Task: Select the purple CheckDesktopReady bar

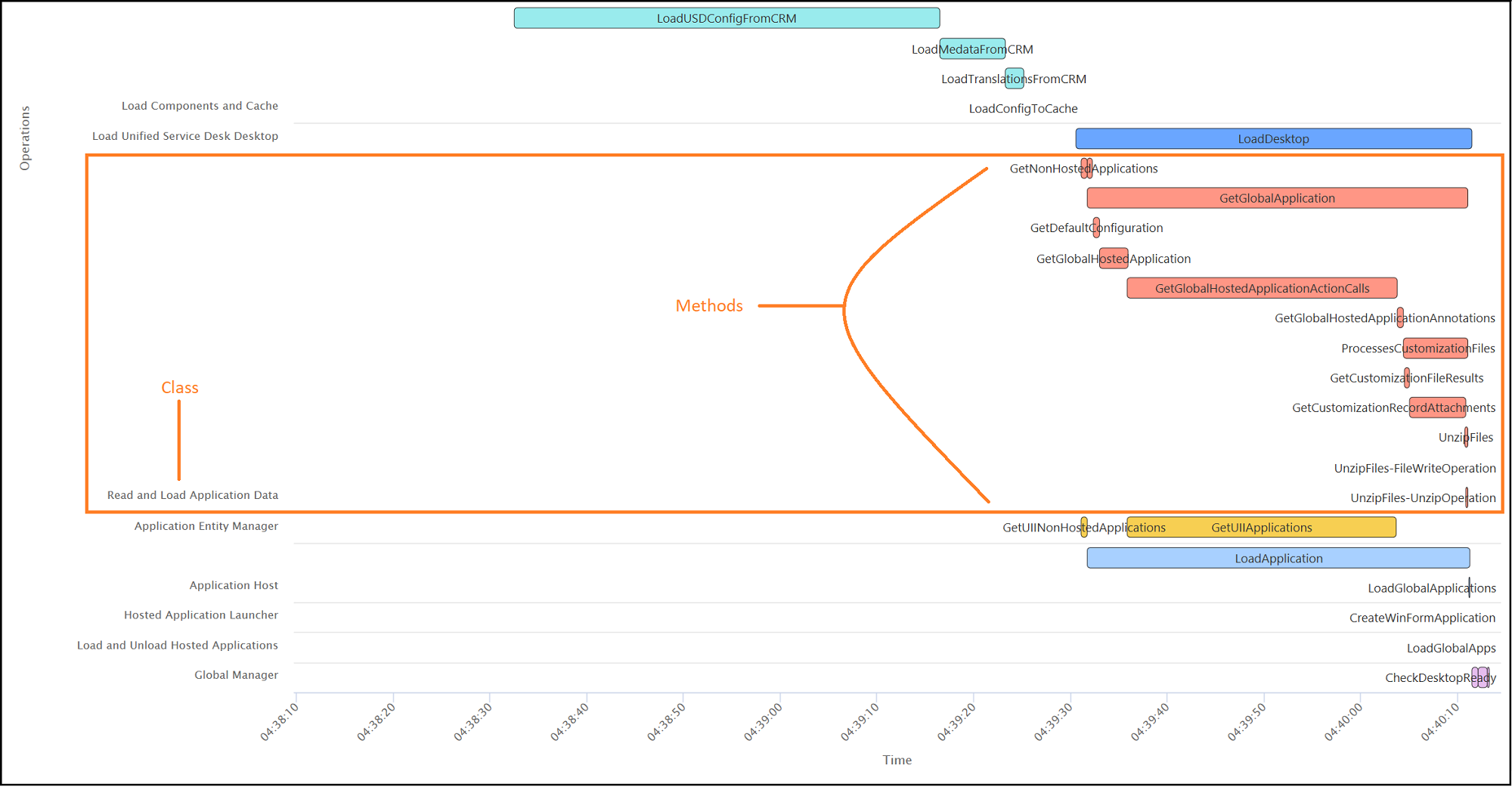Action: point(1480,677)
